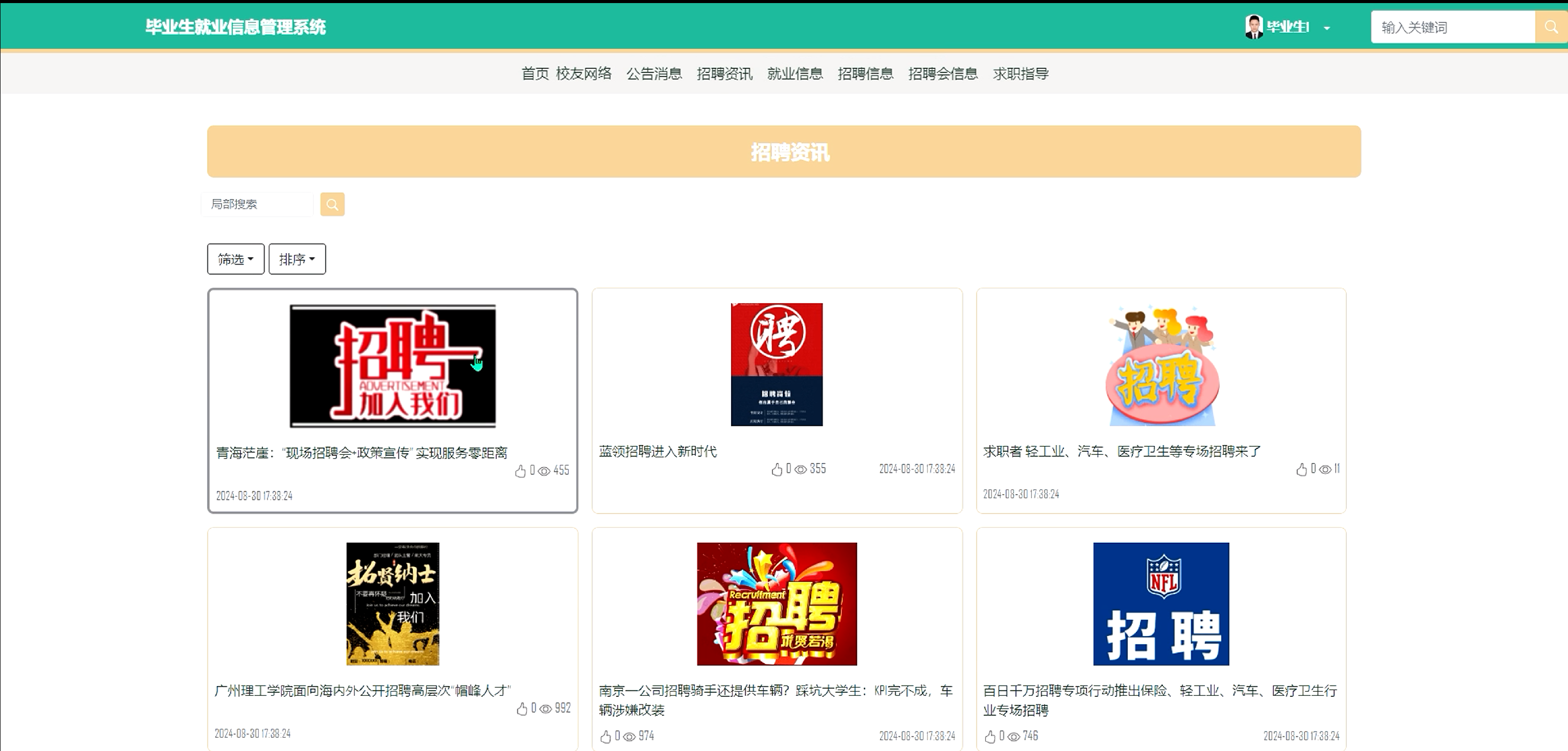Click the top-right orange search icon

click(1551, 27)
